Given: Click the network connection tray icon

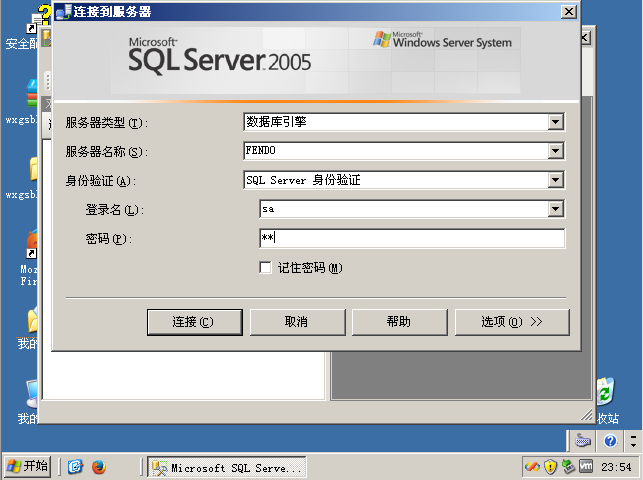Looking at the screenshot, I should [568, 466].
